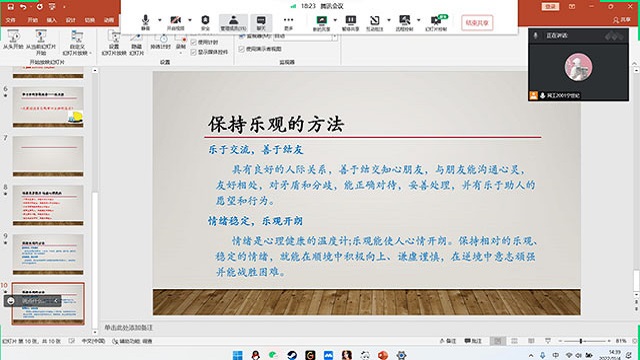
Task: Click the 81% zoom level
Action: coord(621,341)
